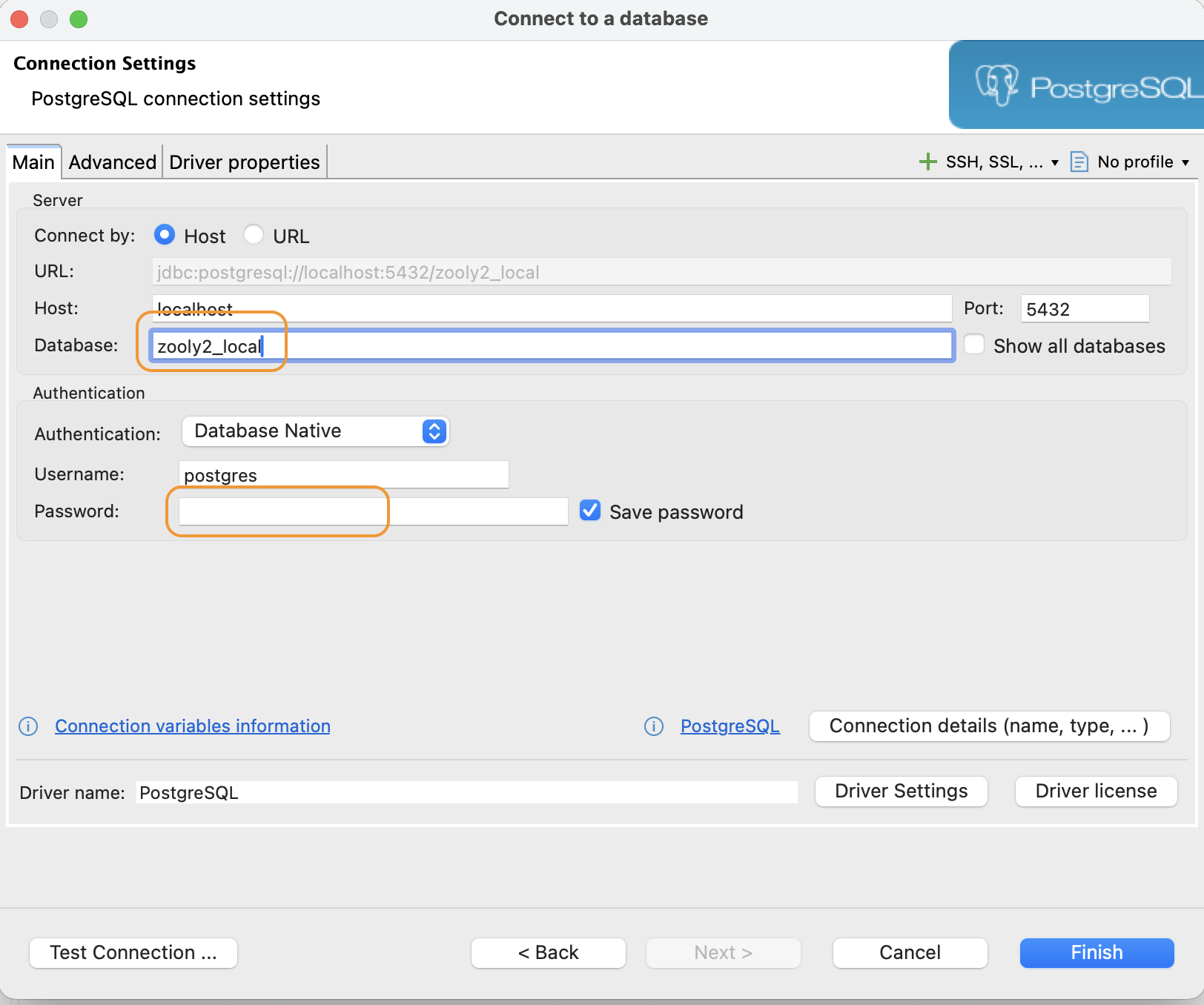Expand the SSH, SSL network handlers menu
The width and height of the screenshot is (1204, 1005).
(1002, 162)
